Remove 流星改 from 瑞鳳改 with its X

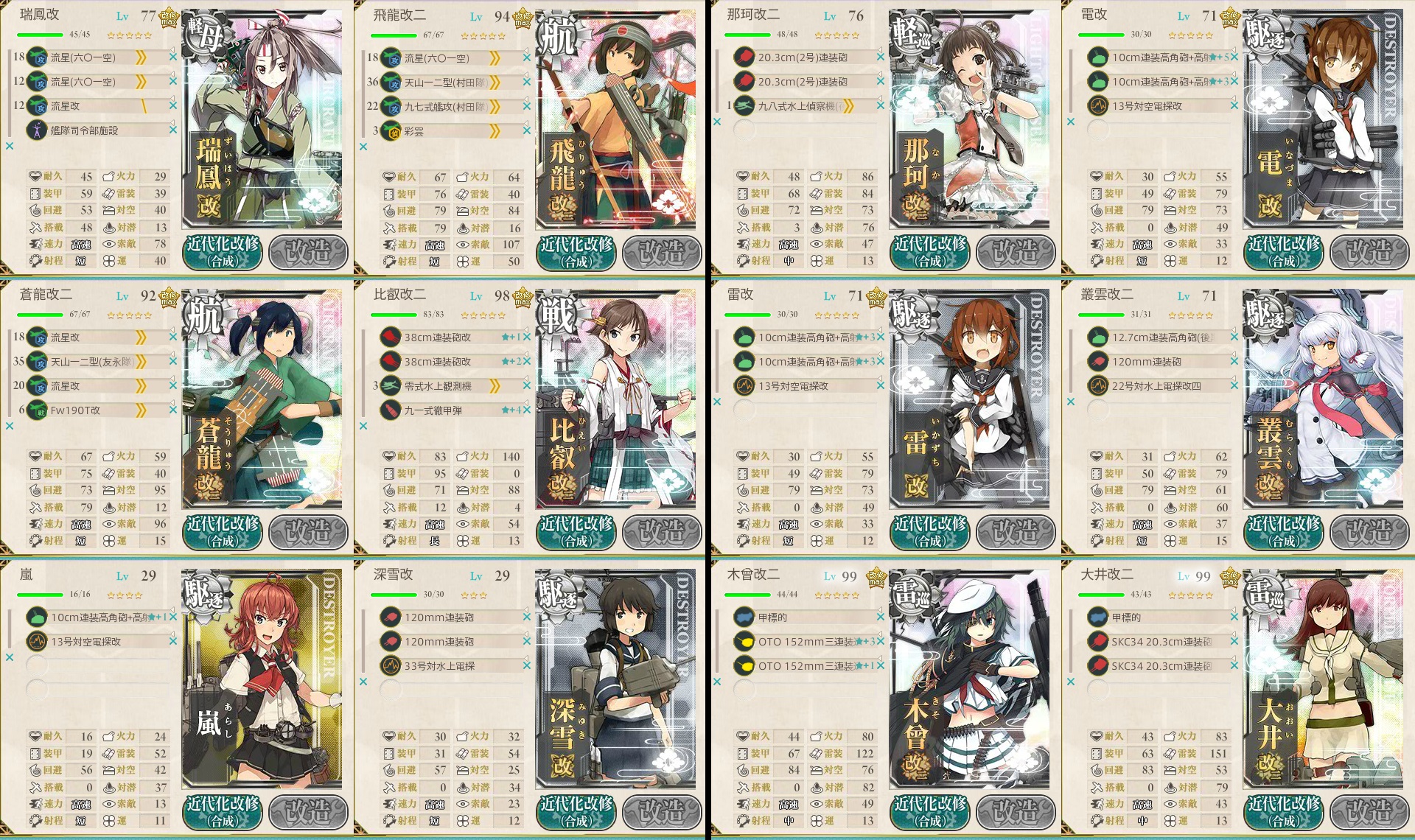pos(172,106)
